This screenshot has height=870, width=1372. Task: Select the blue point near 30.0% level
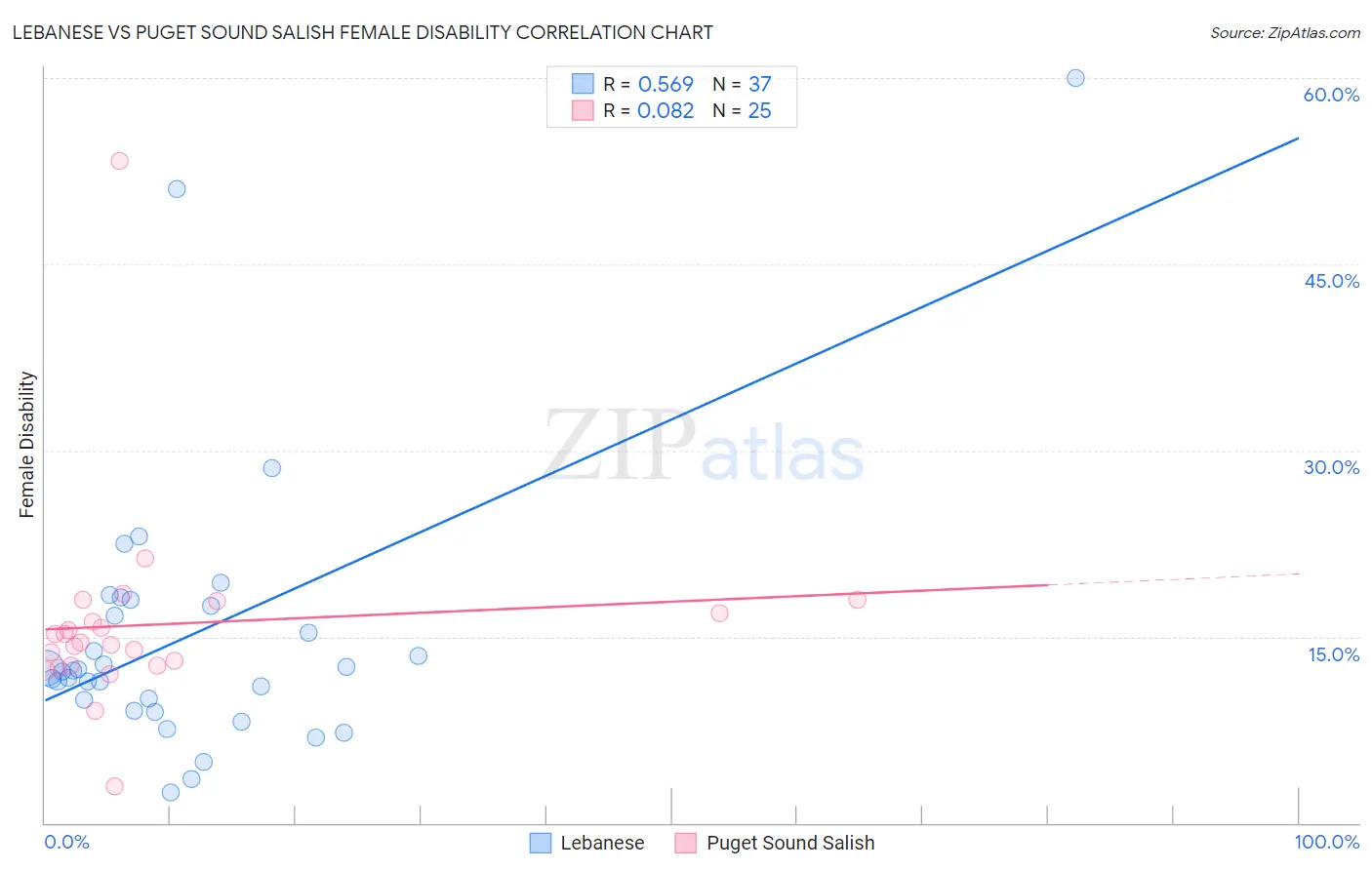click(x=272, y=468)
